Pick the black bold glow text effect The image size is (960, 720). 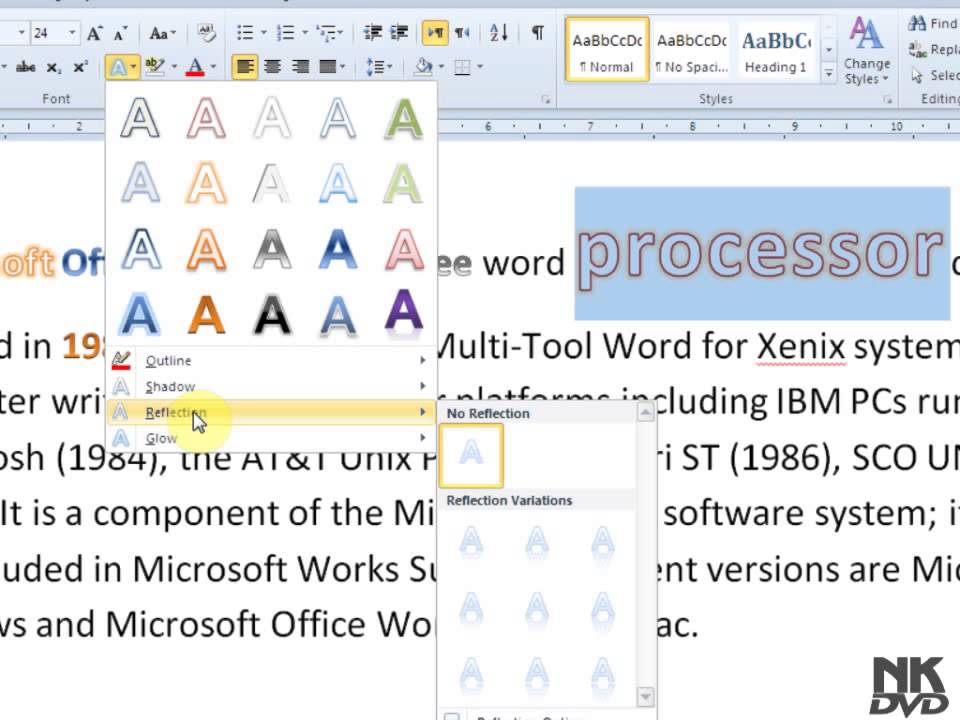[x=272, y=315]
